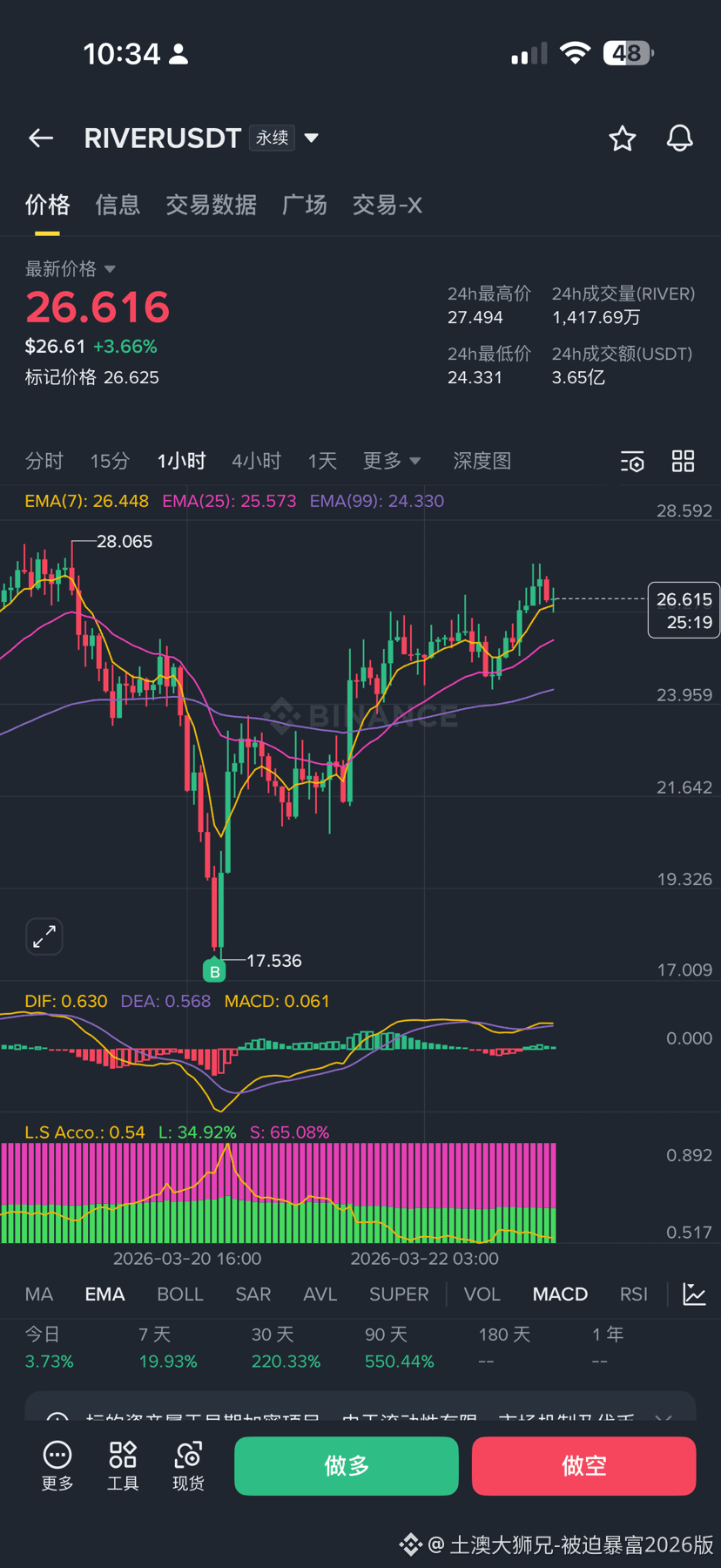Screen dimensions: 721x1568
Task: Tap the battery indicator in status bar
Action: [x=629, y=53]
